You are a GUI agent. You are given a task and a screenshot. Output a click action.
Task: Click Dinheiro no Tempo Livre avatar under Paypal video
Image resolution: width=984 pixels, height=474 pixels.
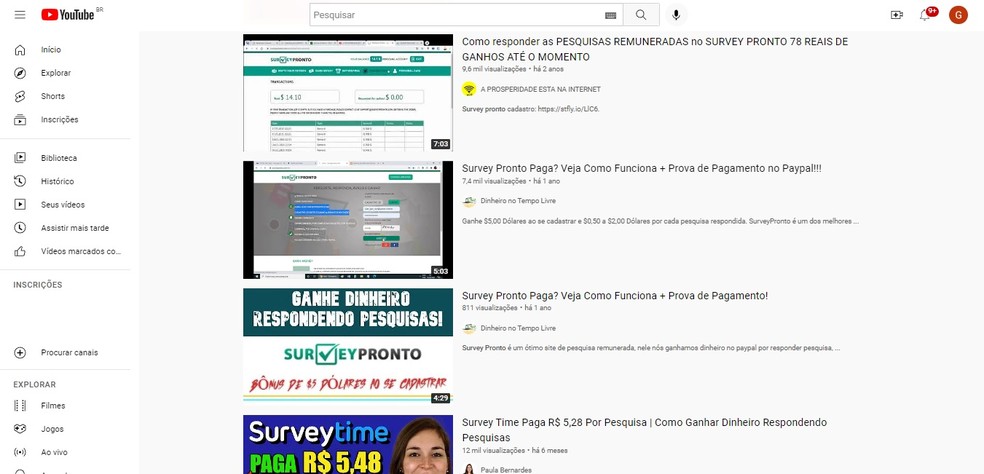tap(469, 201)
